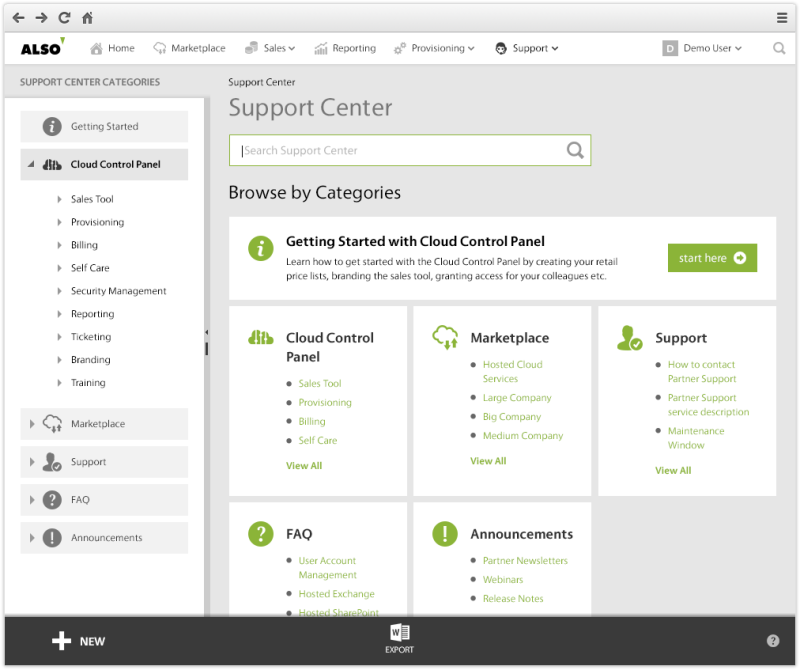The image size is (800, 670).
Task: Click into the Search Support Center field
Action: click(400, 150)
